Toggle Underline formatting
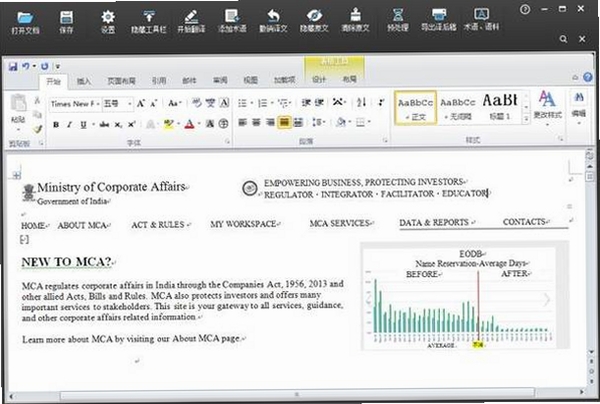This screenshot has height=404, width=600. pos(83,124)
